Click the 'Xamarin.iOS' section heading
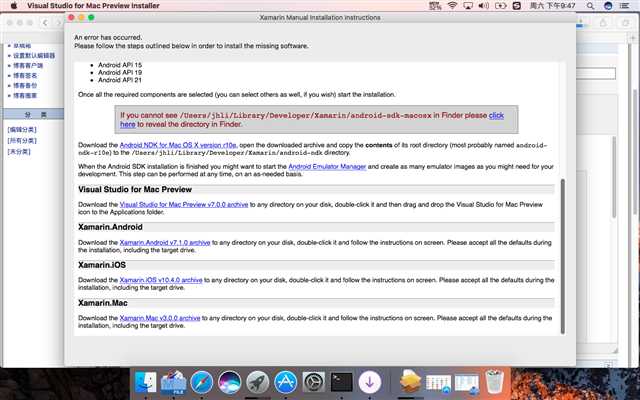The height and width of the screenshot is (400, 640). click(102, 265)
